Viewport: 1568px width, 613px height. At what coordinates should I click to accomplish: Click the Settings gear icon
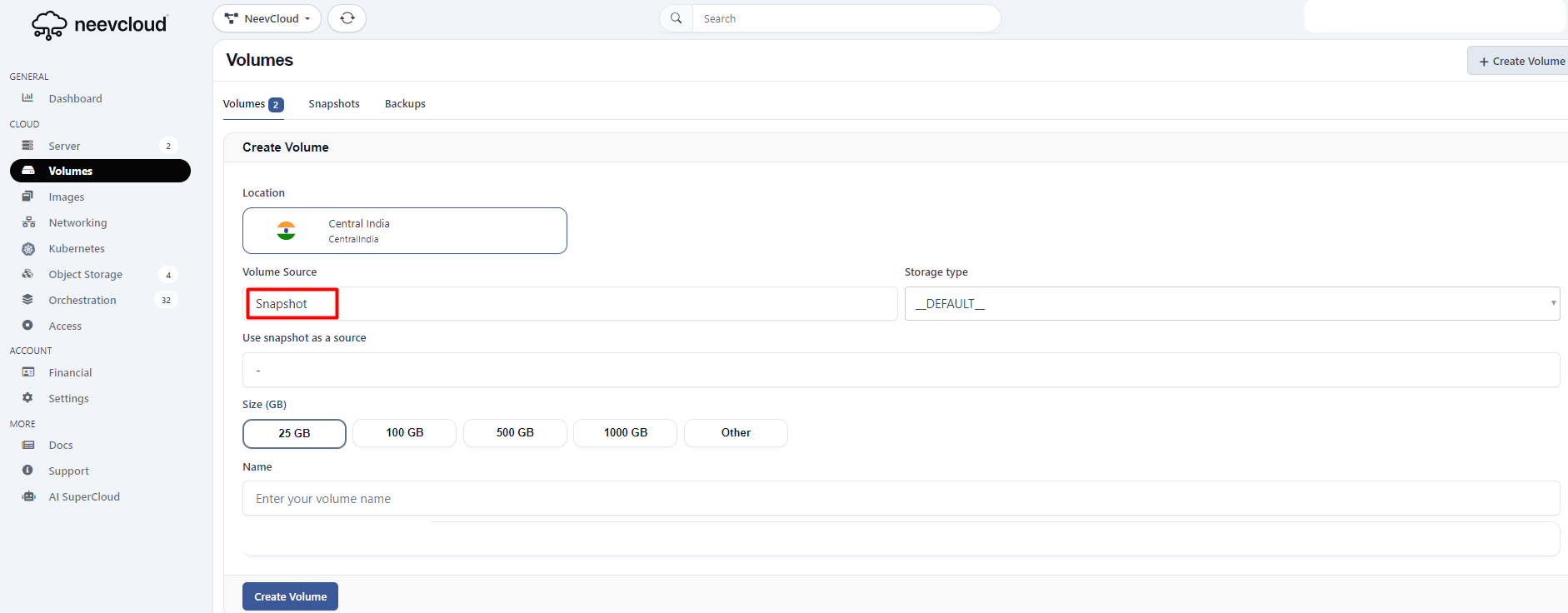tap(28, 398)
